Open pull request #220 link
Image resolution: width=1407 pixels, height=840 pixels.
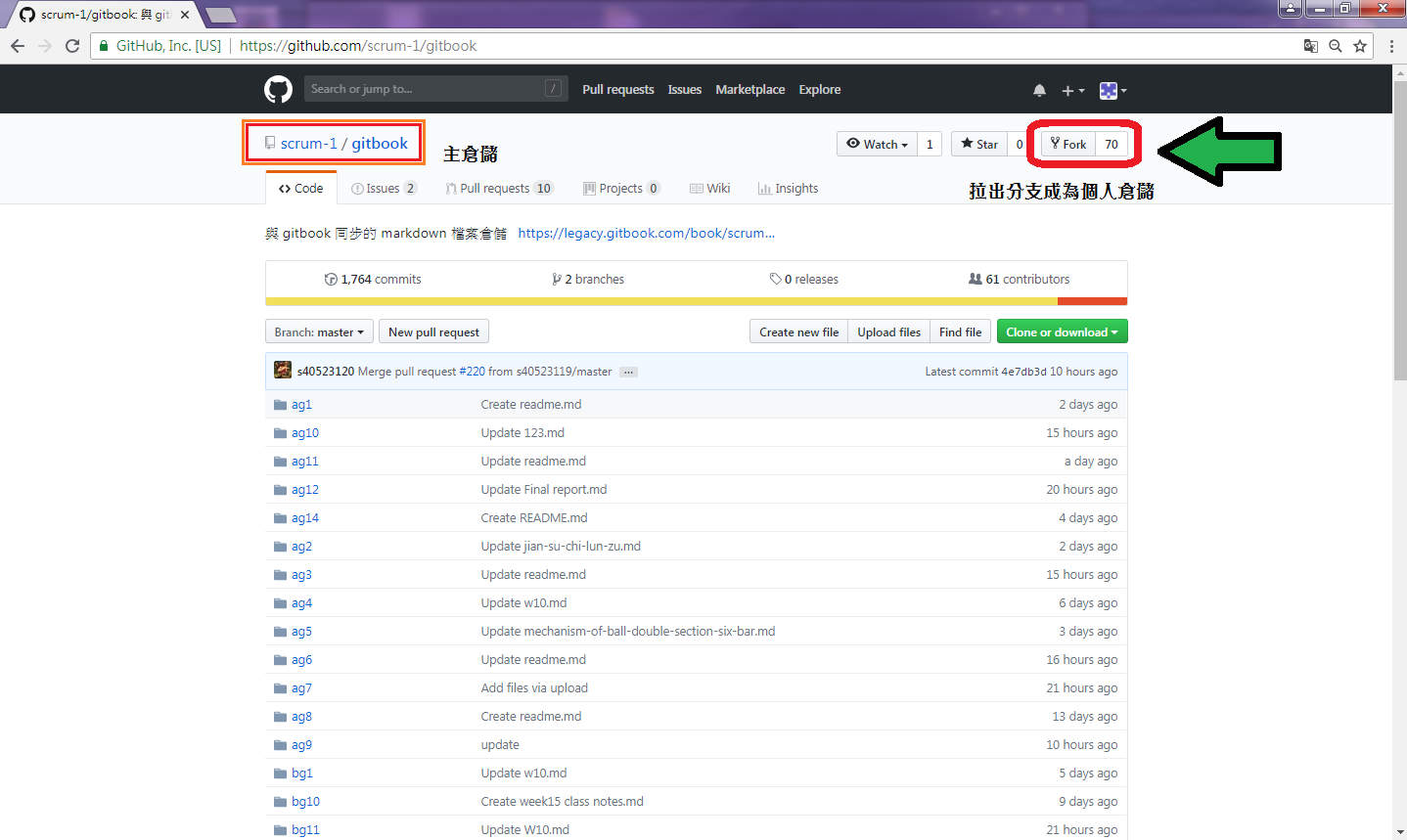472,372
